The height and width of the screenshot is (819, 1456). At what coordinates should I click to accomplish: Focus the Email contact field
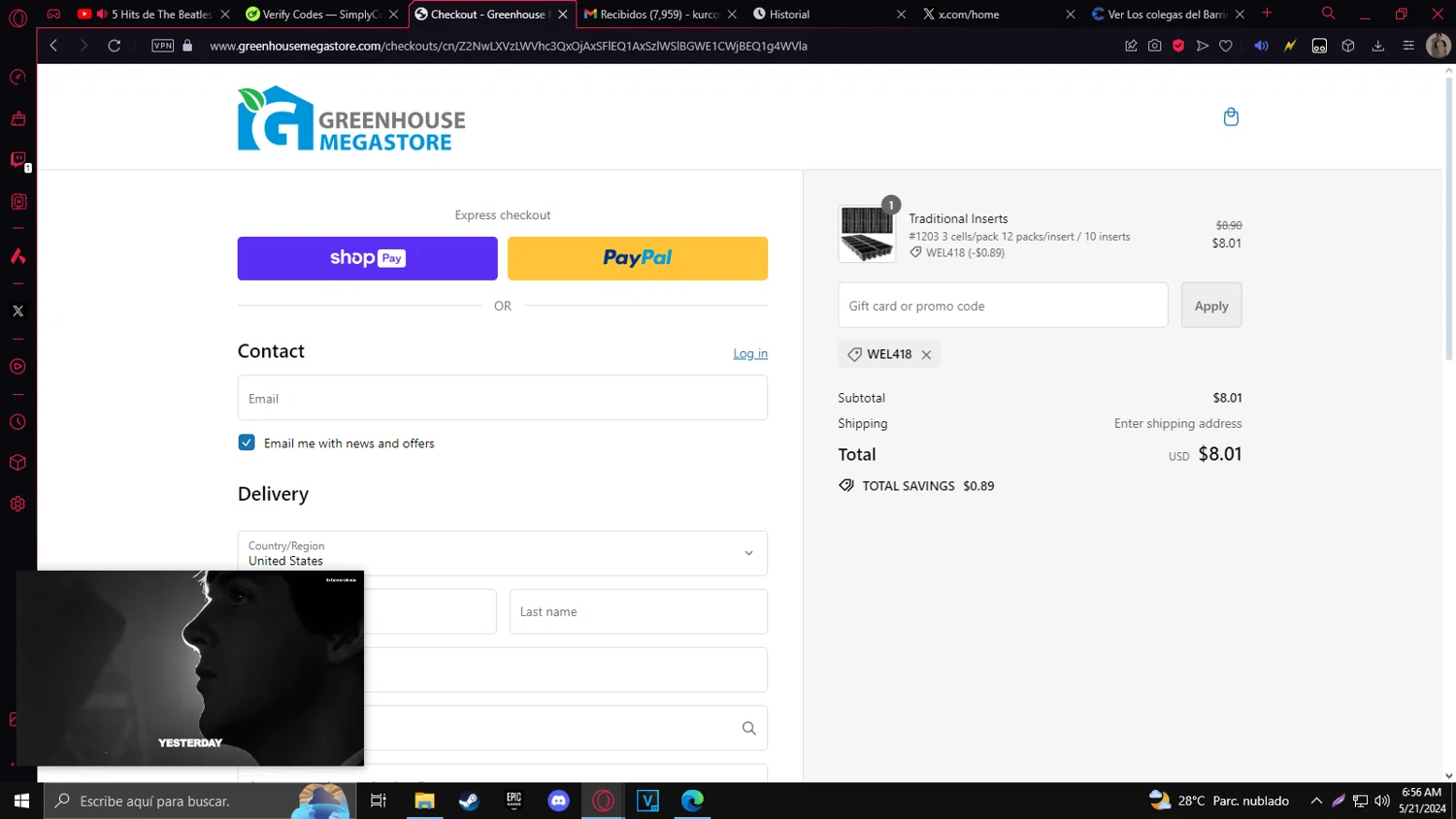(503, 398)
